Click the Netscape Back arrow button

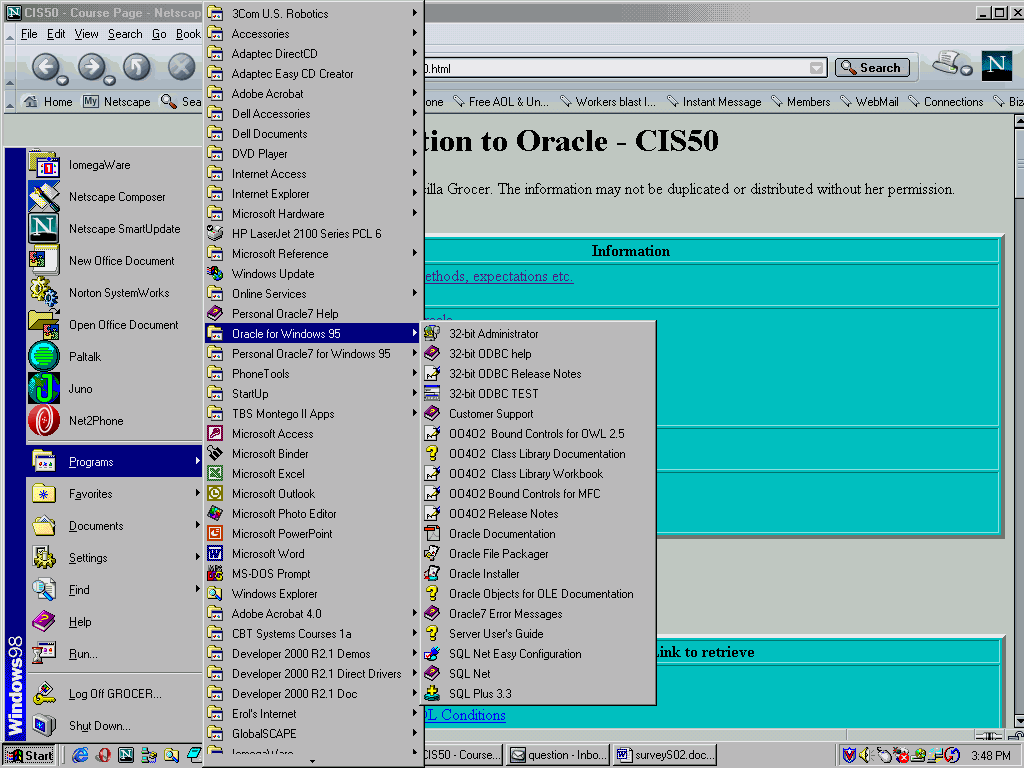(x=46, y=67)
